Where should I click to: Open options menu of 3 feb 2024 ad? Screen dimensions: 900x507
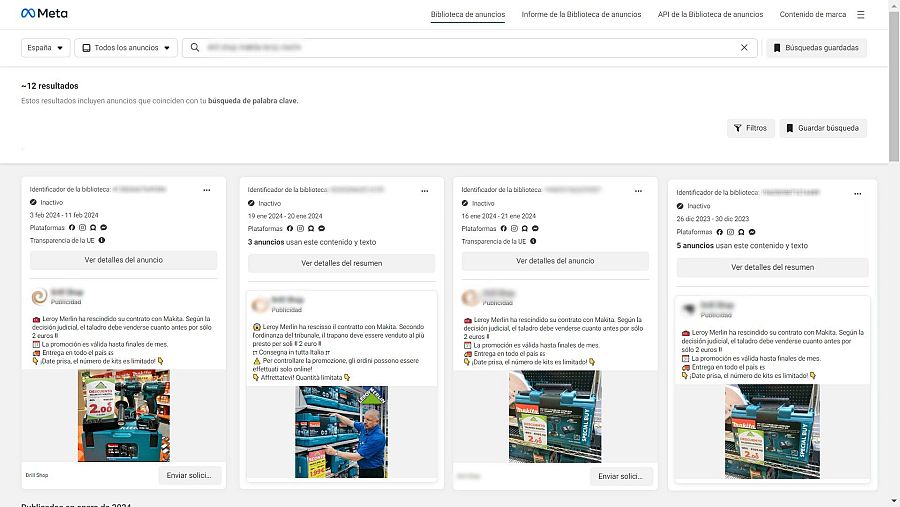point(207,190)
